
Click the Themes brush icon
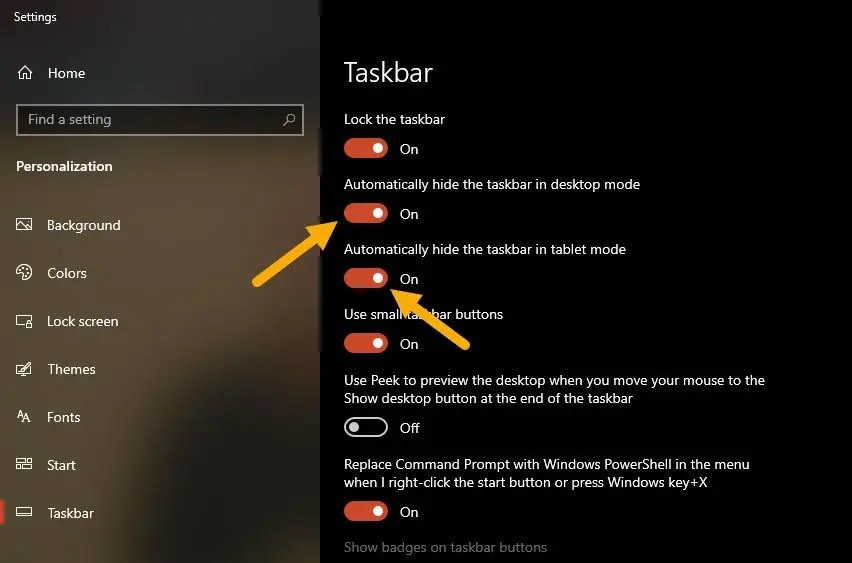tap(24, 369)
